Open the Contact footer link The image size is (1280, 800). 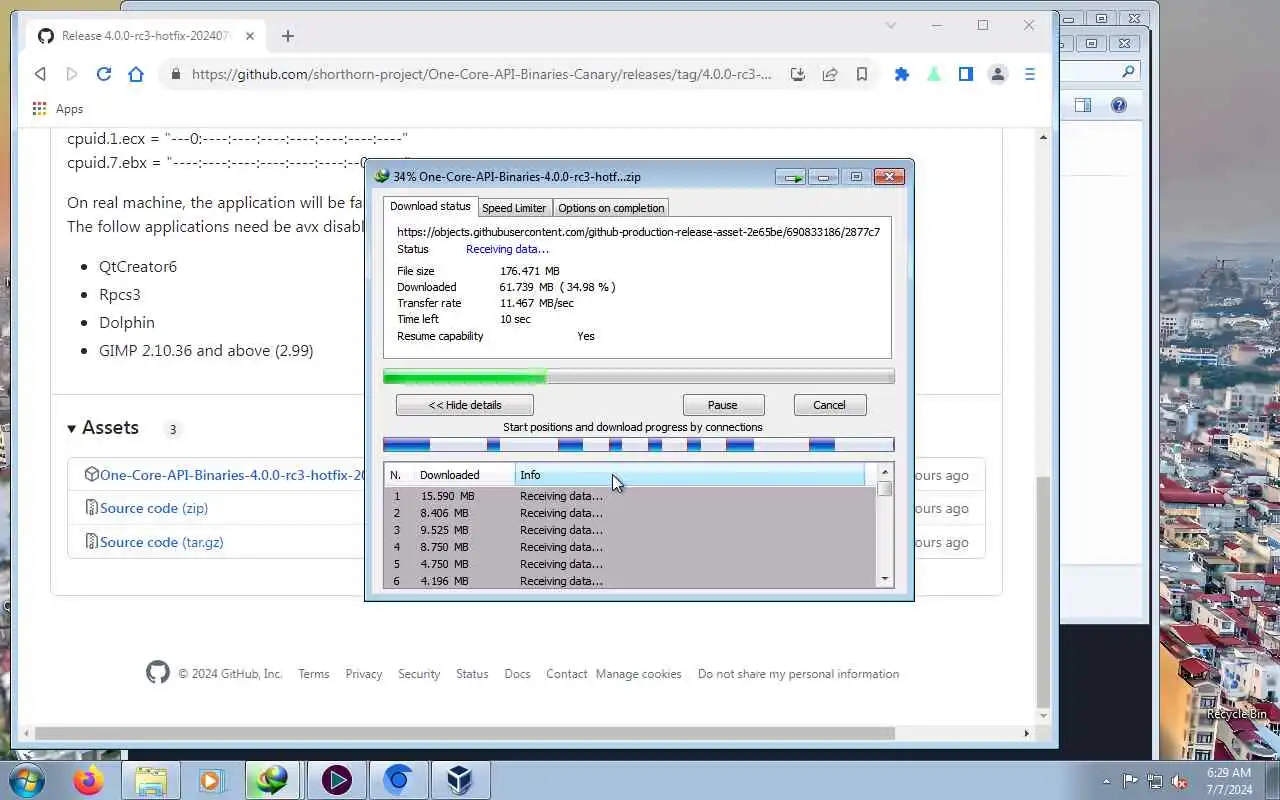566,674
